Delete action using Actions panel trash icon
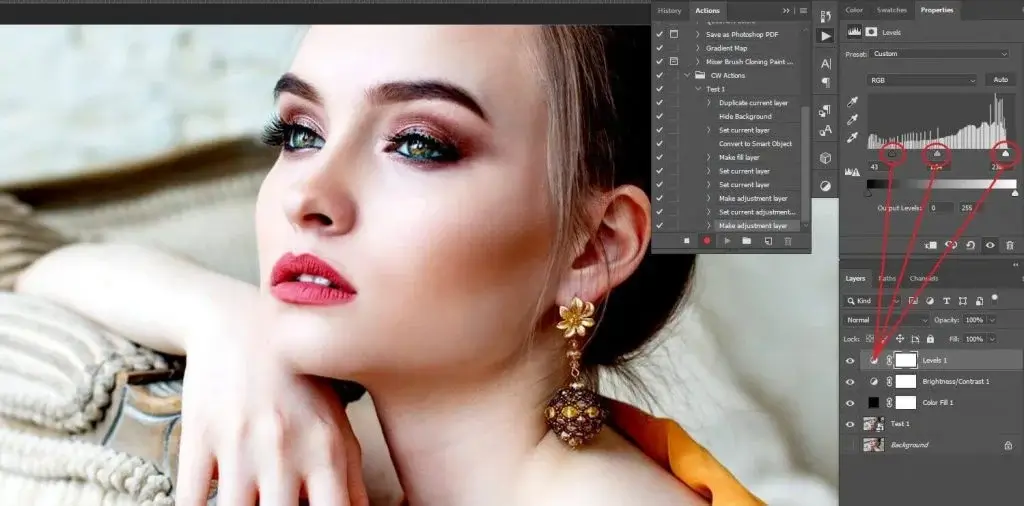 788,241
